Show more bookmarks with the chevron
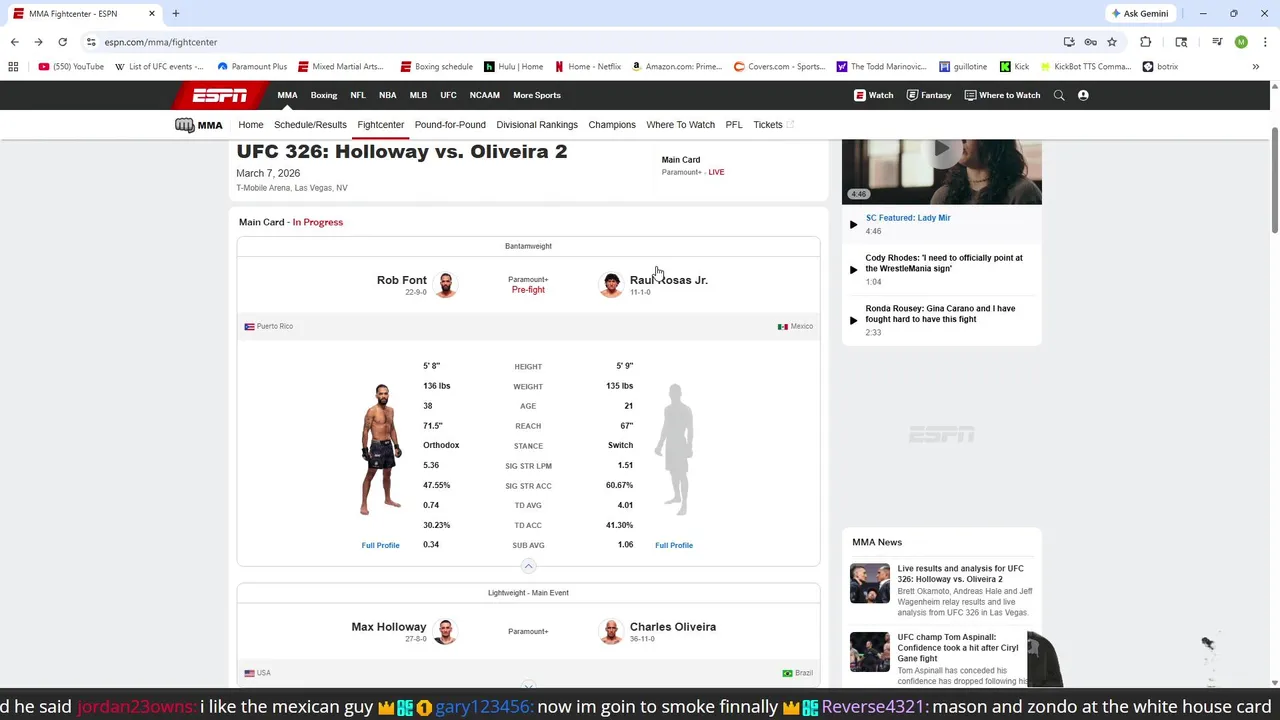Image resolution: width=1280 pixels, height=720 pixels. 1255,67
